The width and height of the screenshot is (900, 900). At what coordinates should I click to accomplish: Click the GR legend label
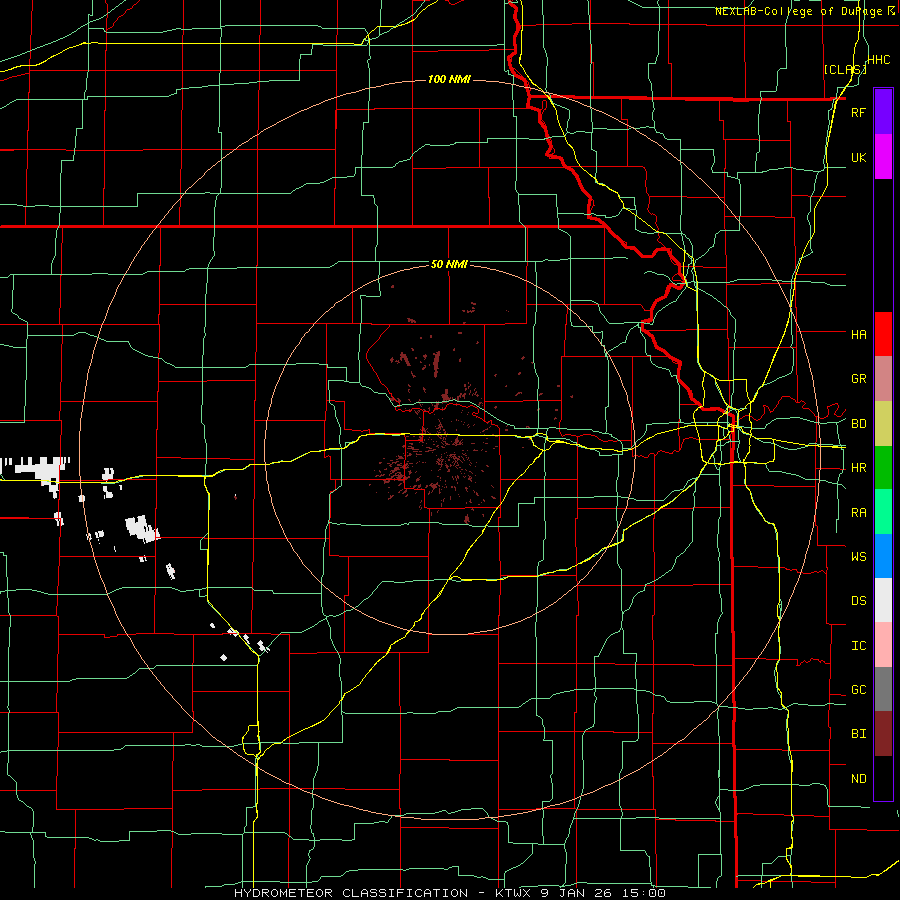click(x=858, y=379)
